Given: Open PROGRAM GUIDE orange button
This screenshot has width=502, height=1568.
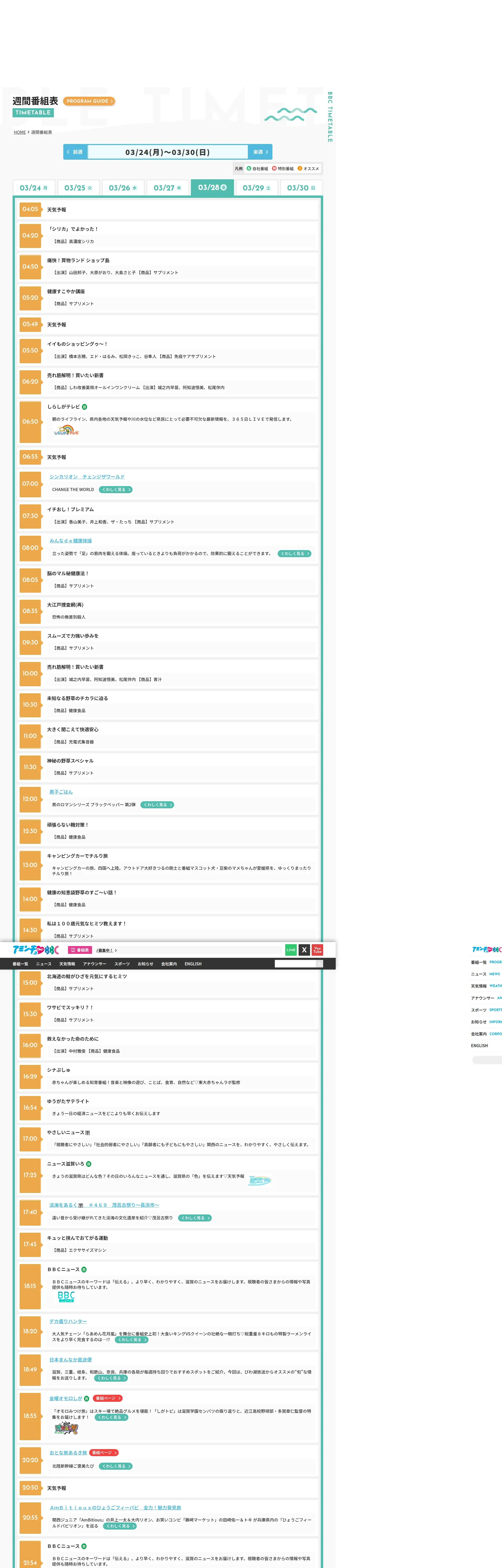Looking at the screenshot, I should click(x=89, y=101).
